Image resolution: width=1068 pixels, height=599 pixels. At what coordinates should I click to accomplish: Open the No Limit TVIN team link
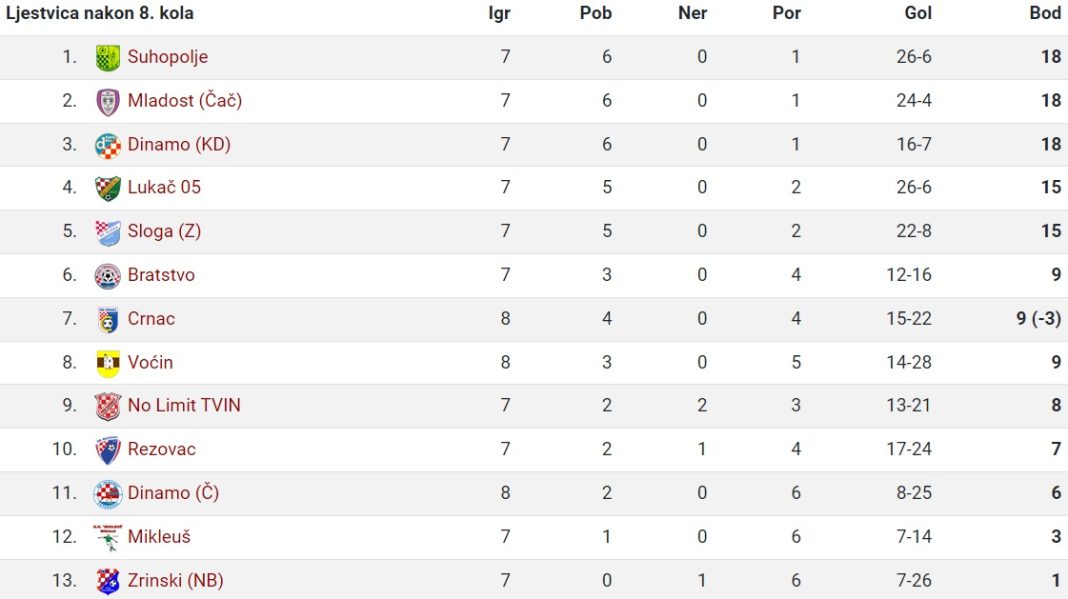[x=184, y=405]
